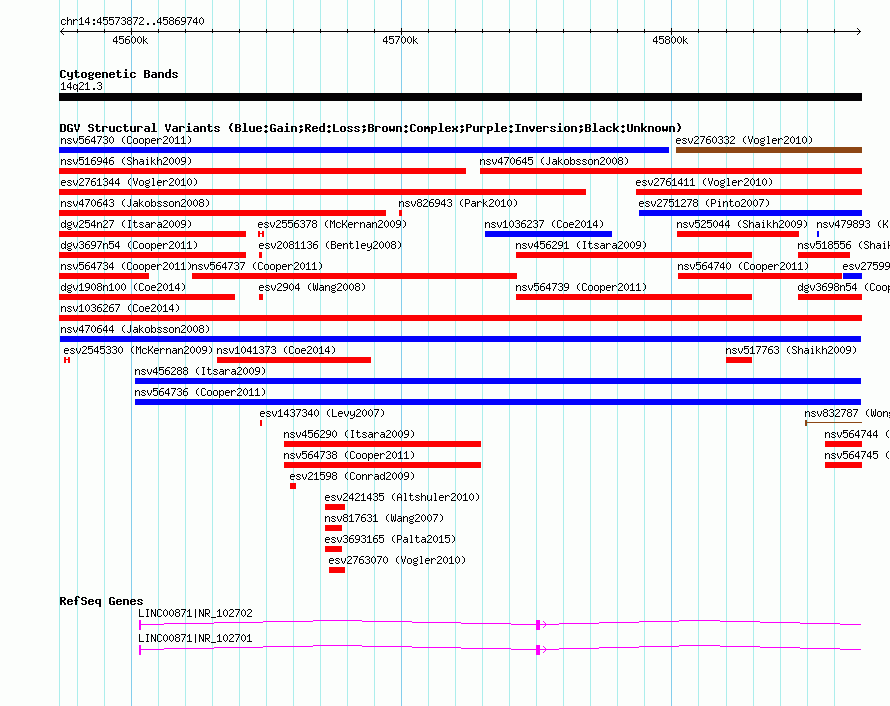890x706 pixels.
Task: Click the nsv1041373 (Coe2014) red bar
Action: pos(294,360)
